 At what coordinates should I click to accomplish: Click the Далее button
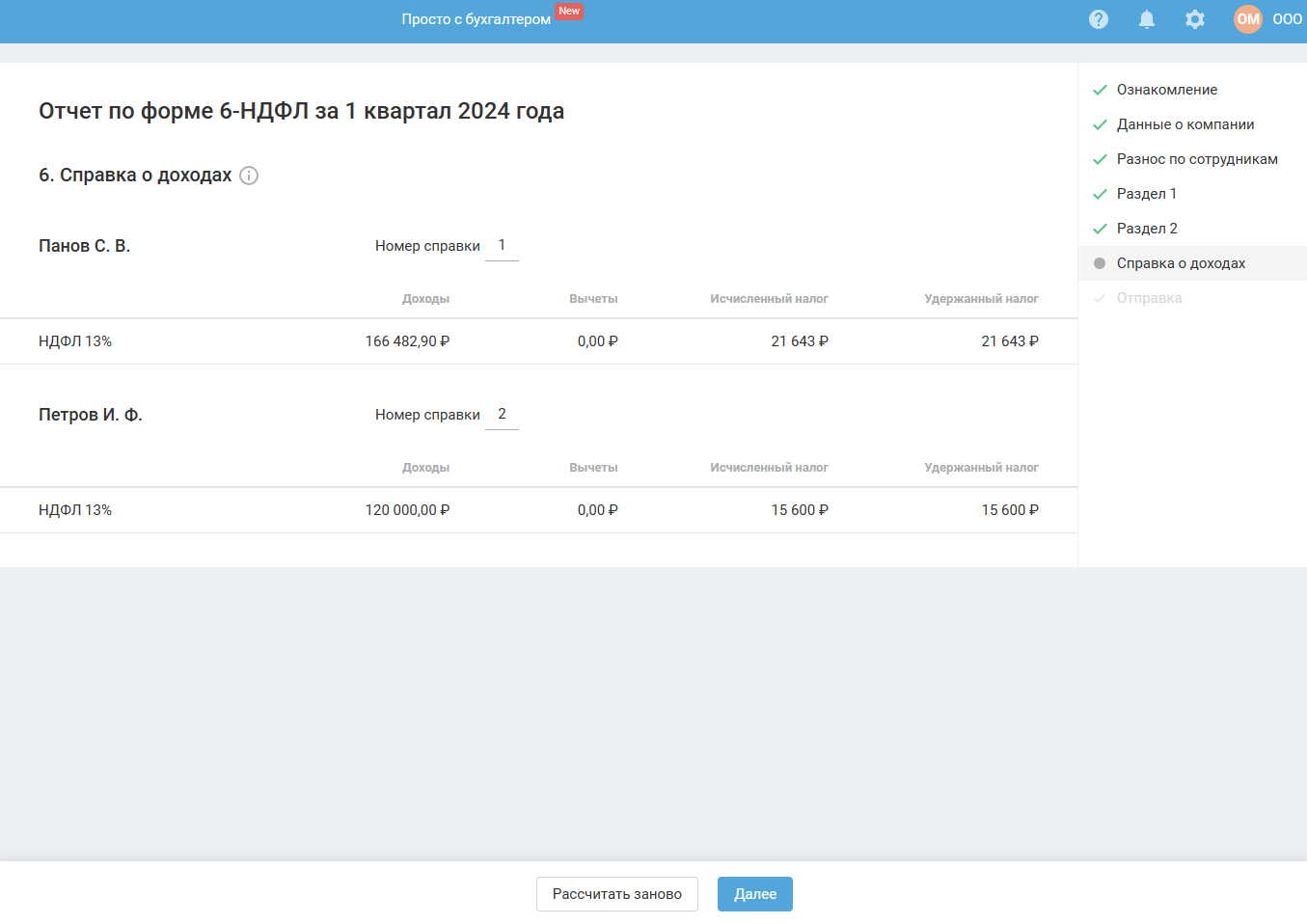pyautogui.click(x=755, y=894)
